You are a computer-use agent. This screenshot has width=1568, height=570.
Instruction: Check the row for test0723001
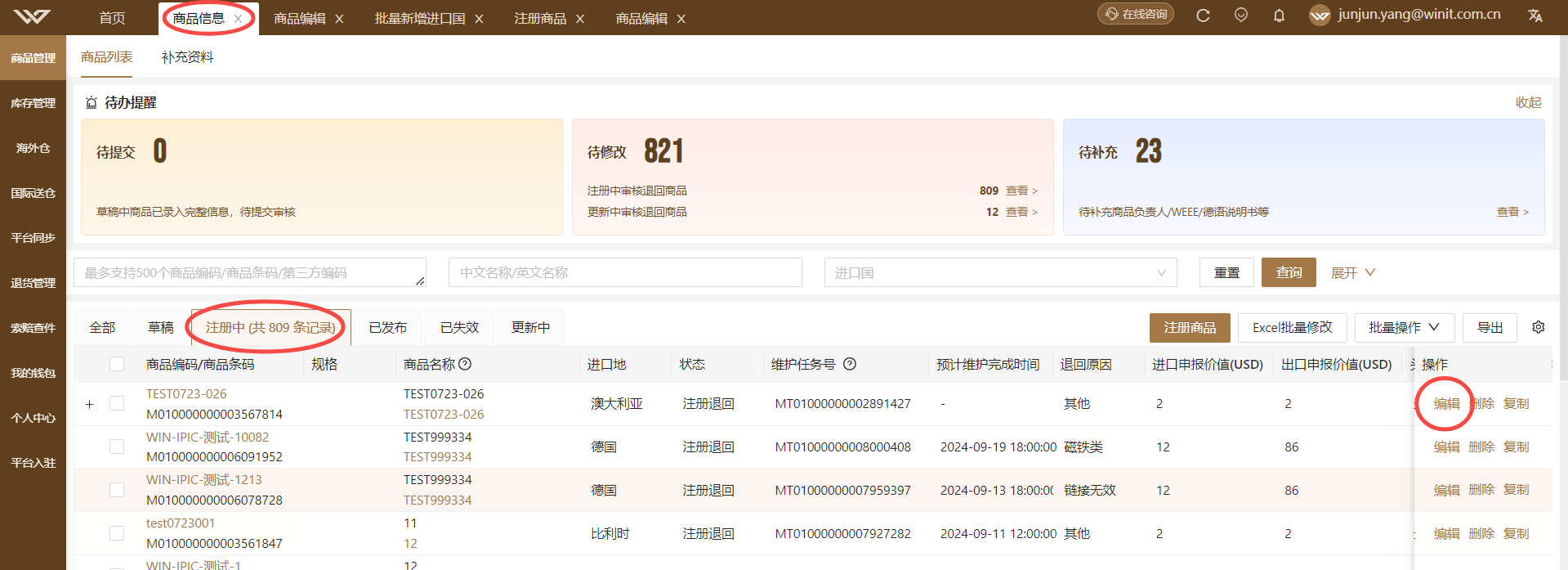click(x=117, y=533)
